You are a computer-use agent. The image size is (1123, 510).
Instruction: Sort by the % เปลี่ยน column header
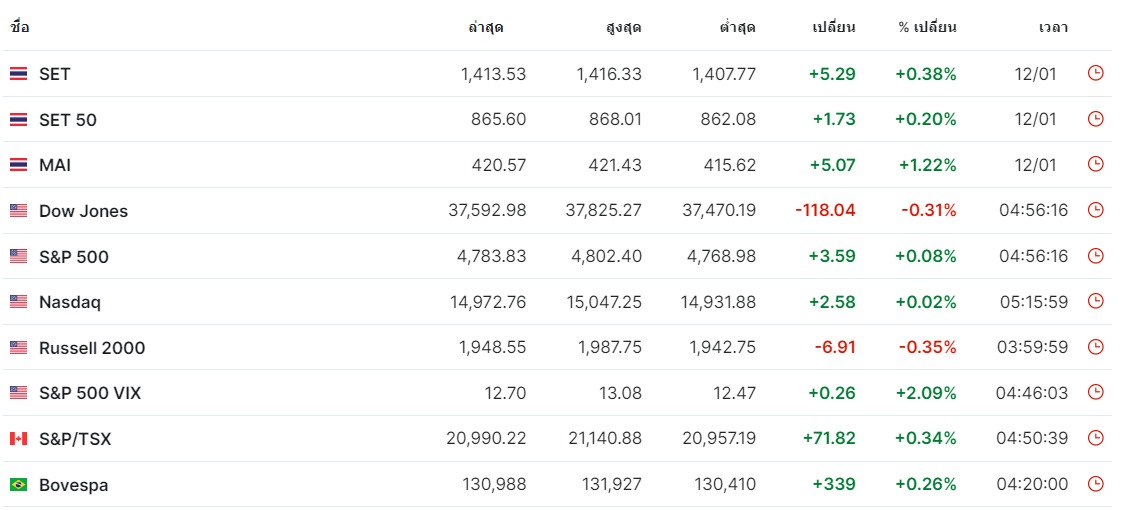927,28
